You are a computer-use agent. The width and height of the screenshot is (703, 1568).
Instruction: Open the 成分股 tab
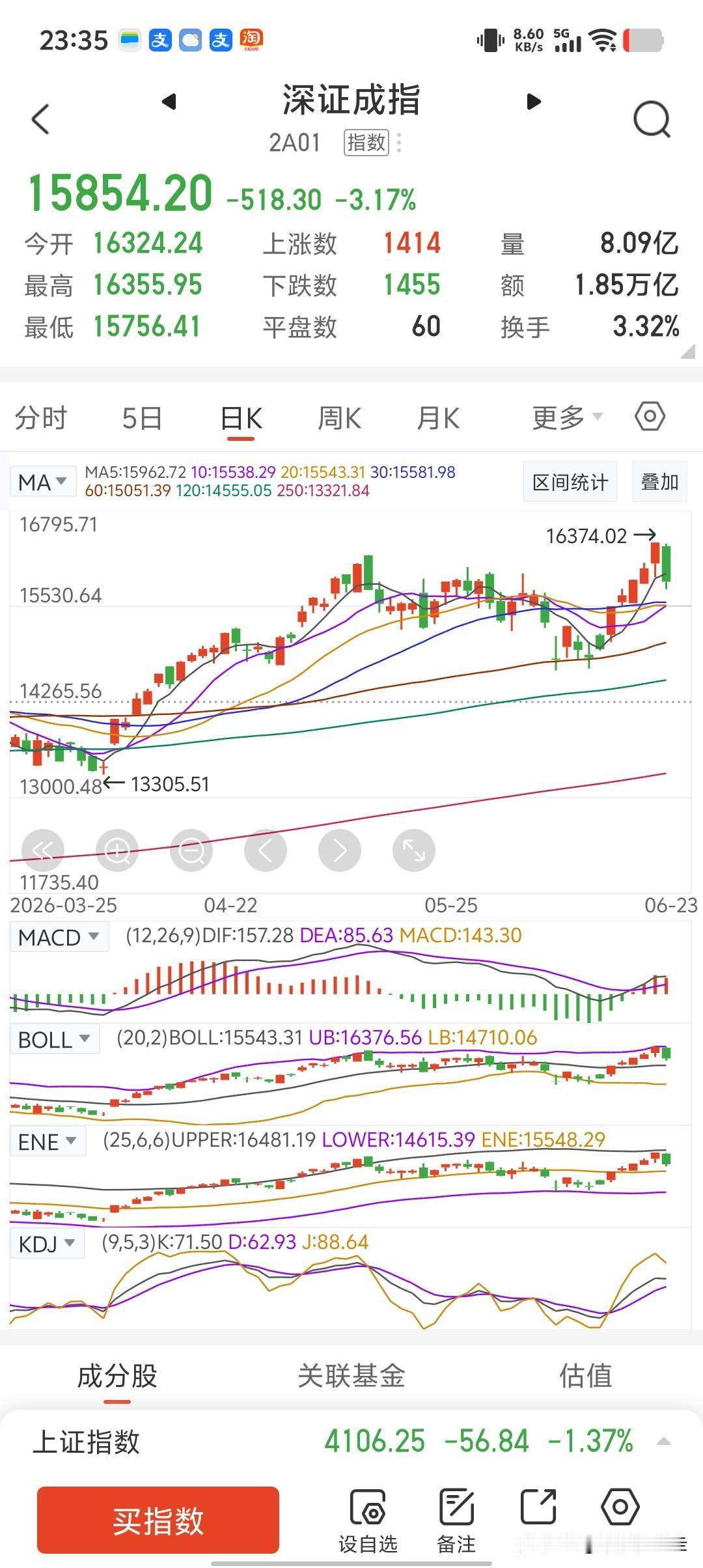pos(117,1376)
